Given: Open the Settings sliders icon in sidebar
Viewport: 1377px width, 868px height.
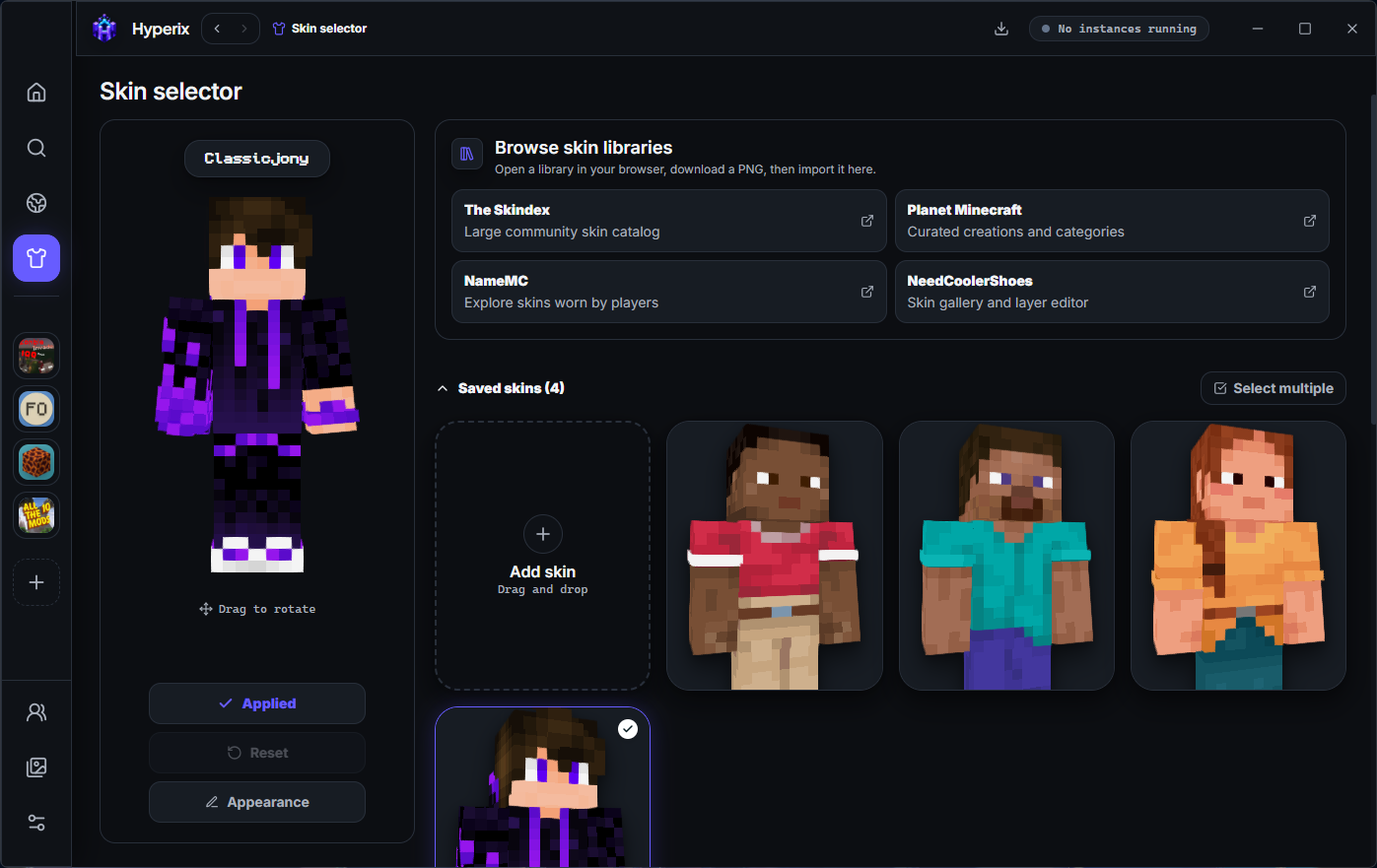Looking at the screenshot, I should coord(36,823).
